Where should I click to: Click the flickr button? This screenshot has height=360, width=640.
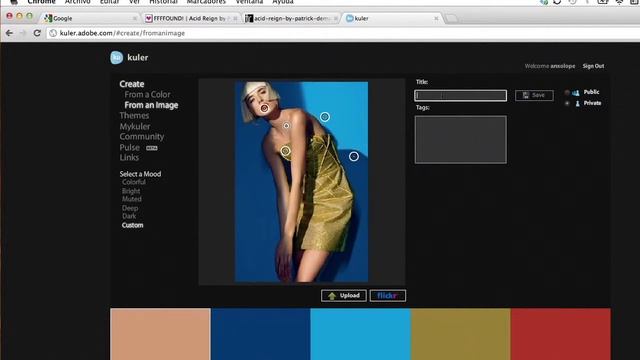coord(388,296)
